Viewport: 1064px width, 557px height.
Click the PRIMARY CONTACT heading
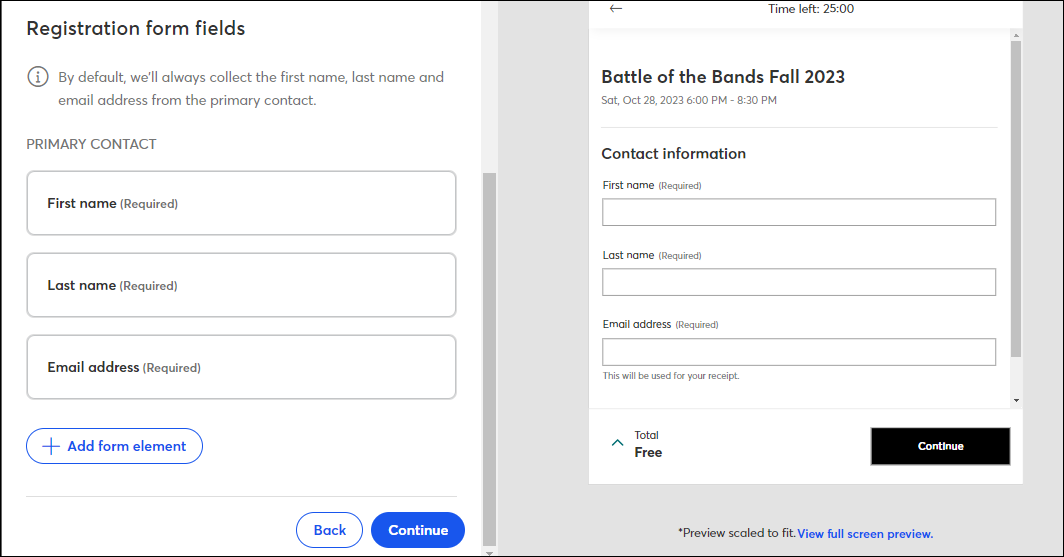coord(92,144)
